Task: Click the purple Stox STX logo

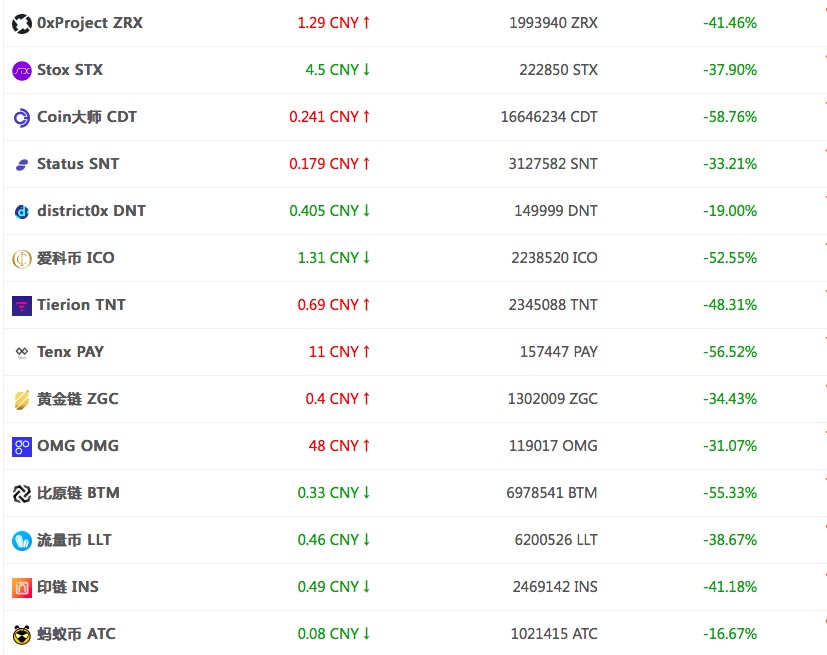Action: 22,70
